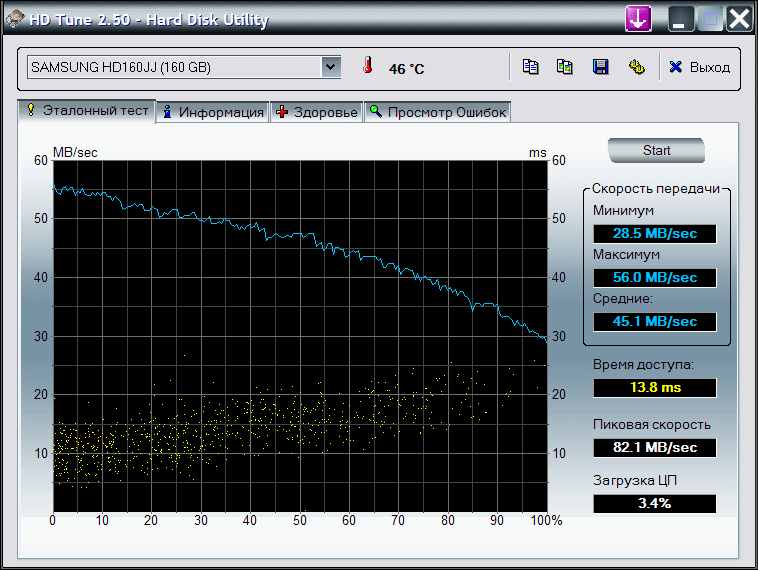The image size is (758, 570).
Task: Copy benchmark info to clipboard icon
Action: point(530,67)
